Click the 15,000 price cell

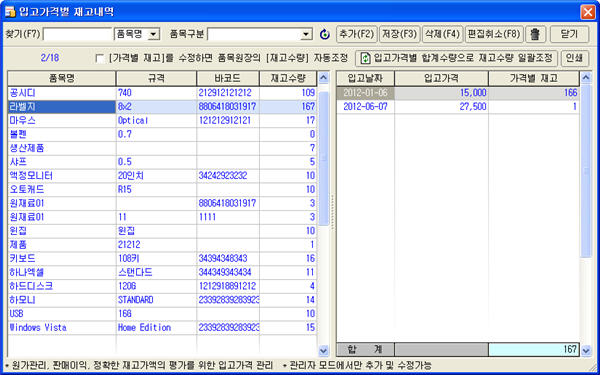point(441,93)
